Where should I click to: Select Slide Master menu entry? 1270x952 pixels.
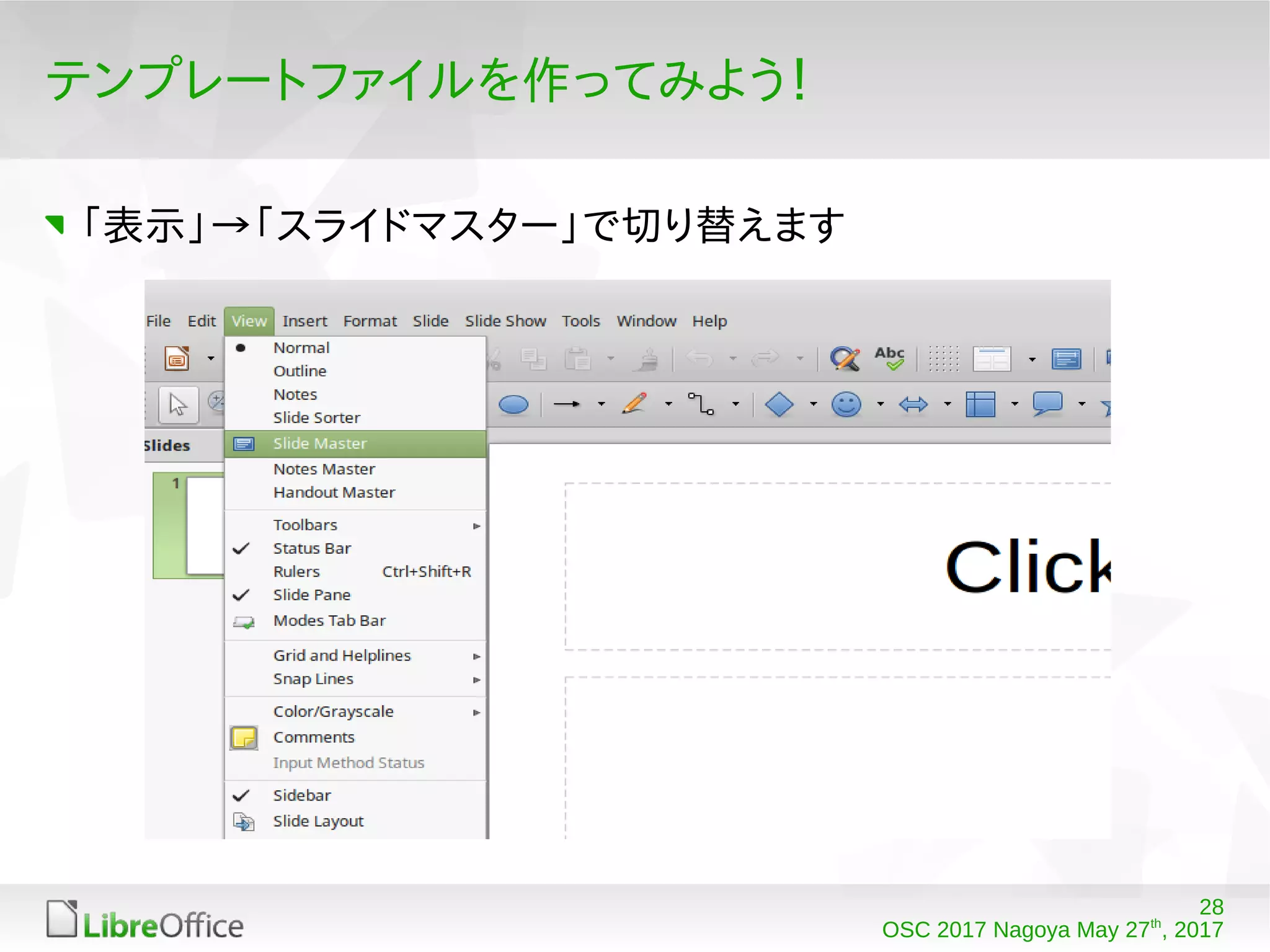click(x=355, y=443)
